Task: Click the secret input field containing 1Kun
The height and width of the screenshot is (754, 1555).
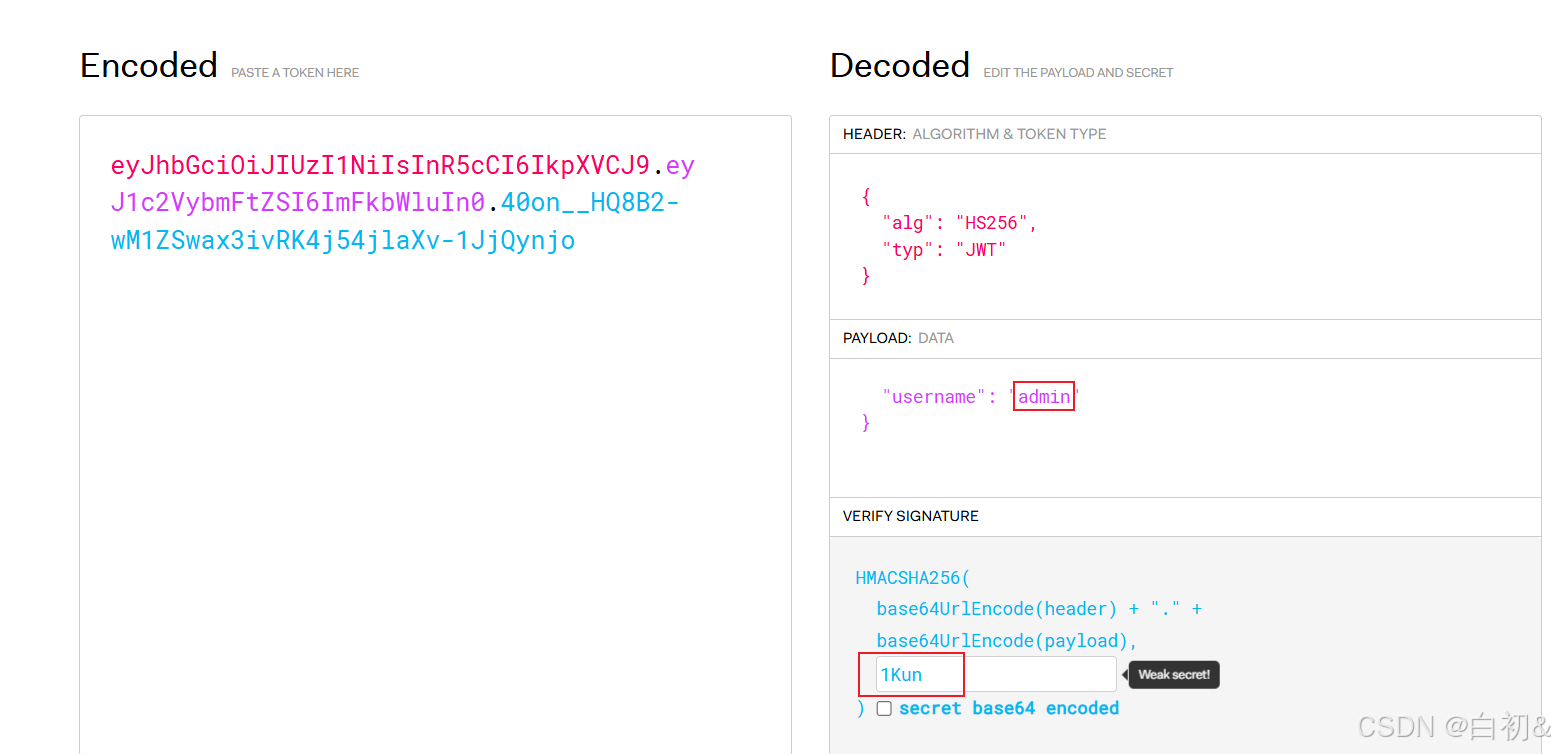Action: click(996, 674)
